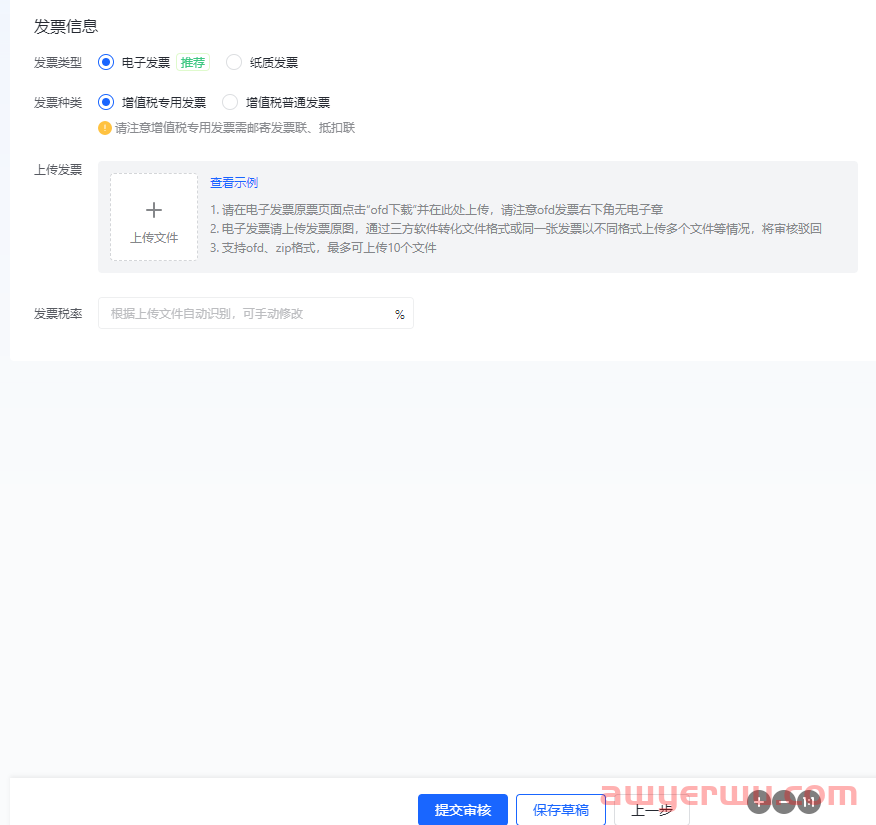Click the 上传发票 field label
This screenshot has width=876, height=825.
[x=58, y=169]
